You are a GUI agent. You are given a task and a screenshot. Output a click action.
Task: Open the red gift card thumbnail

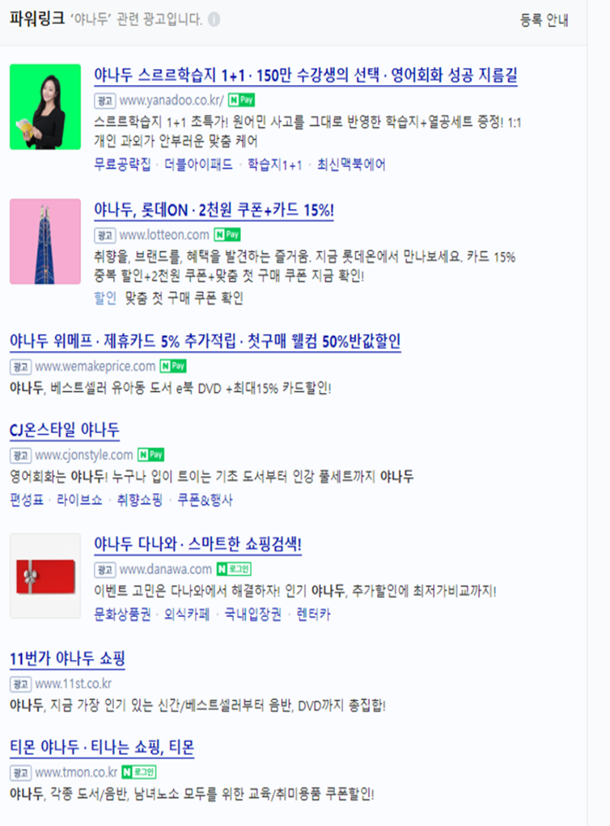(45, 576)
